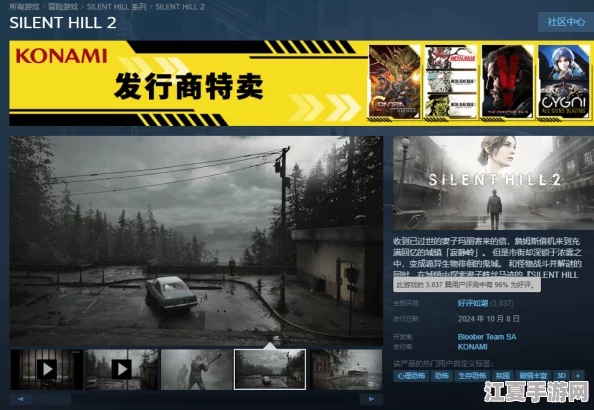
Task: Select the 剧情丰富 tag
Action: (533, 376)
